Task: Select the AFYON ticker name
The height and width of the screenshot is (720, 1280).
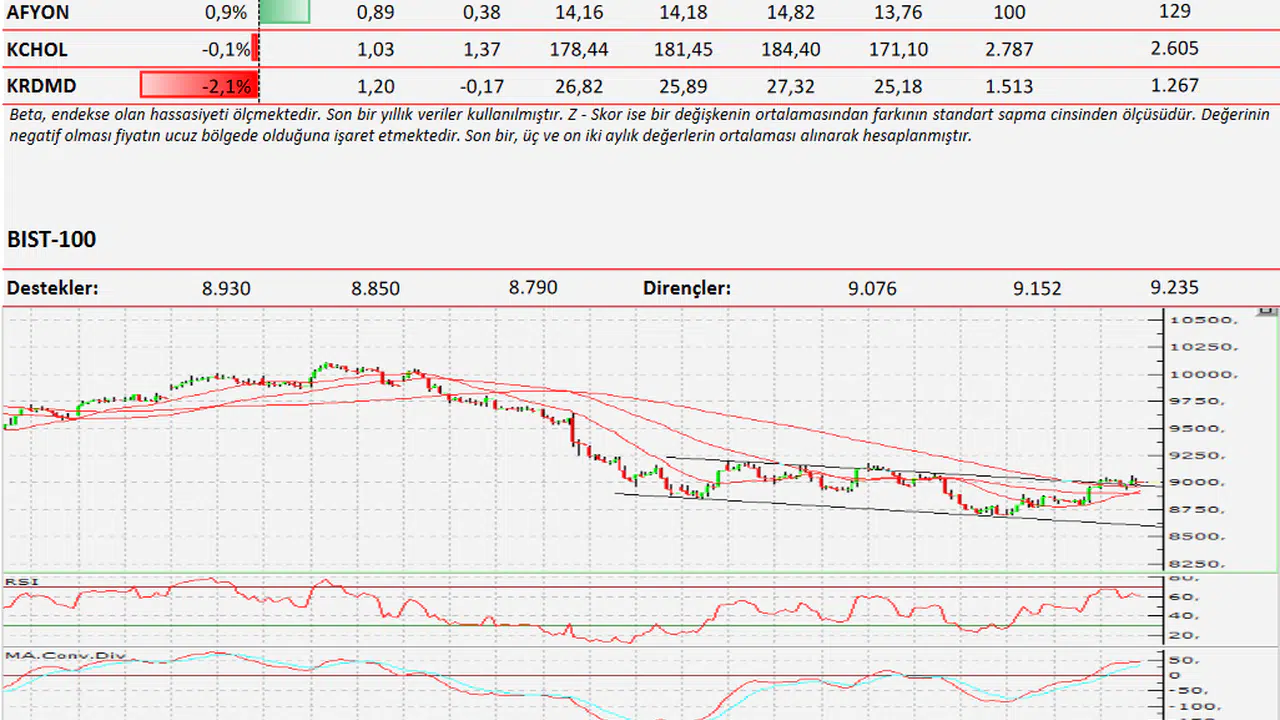Action: coord(37,12)
